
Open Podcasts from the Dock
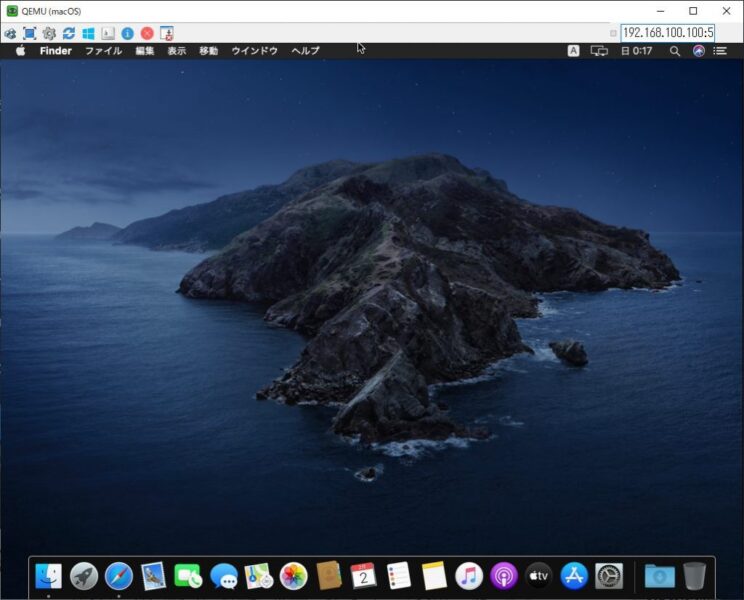coord(504,576)
